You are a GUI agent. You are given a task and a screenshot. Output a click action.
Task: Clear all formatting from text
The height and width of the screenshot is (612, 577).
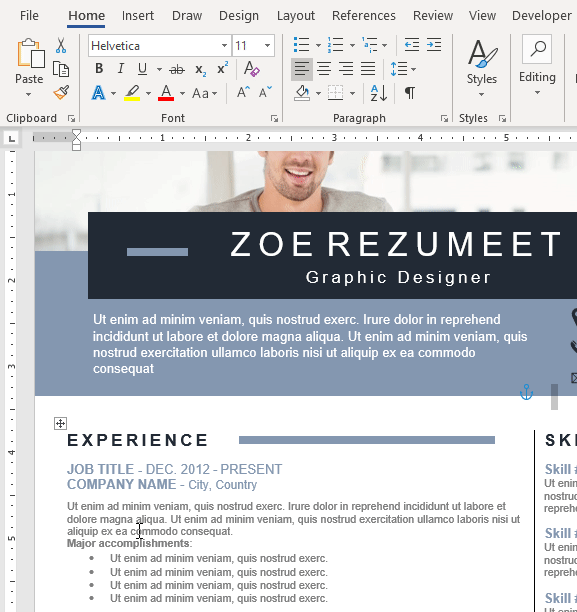point(252,69)
